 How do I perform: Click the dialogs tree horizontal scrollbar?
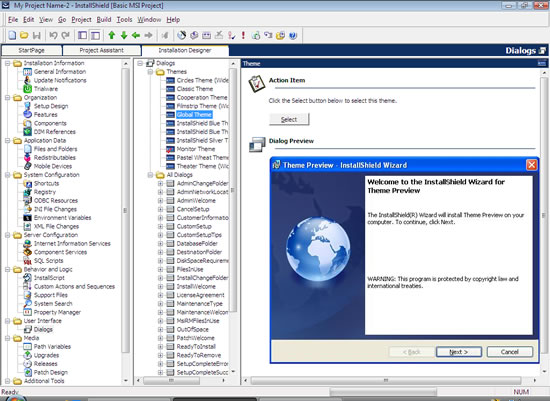point(172,380)
